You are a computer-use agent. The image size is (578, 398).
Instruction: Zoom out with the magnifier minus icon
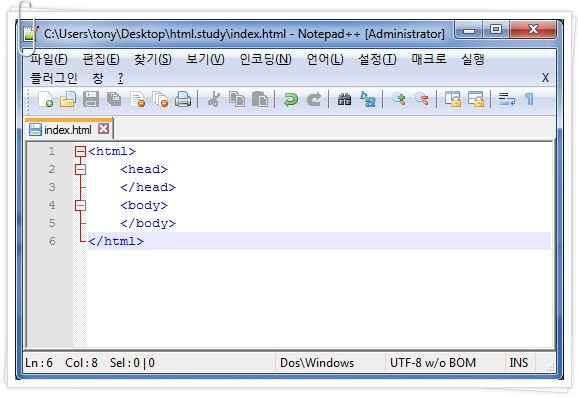click(x=422, y=99)
